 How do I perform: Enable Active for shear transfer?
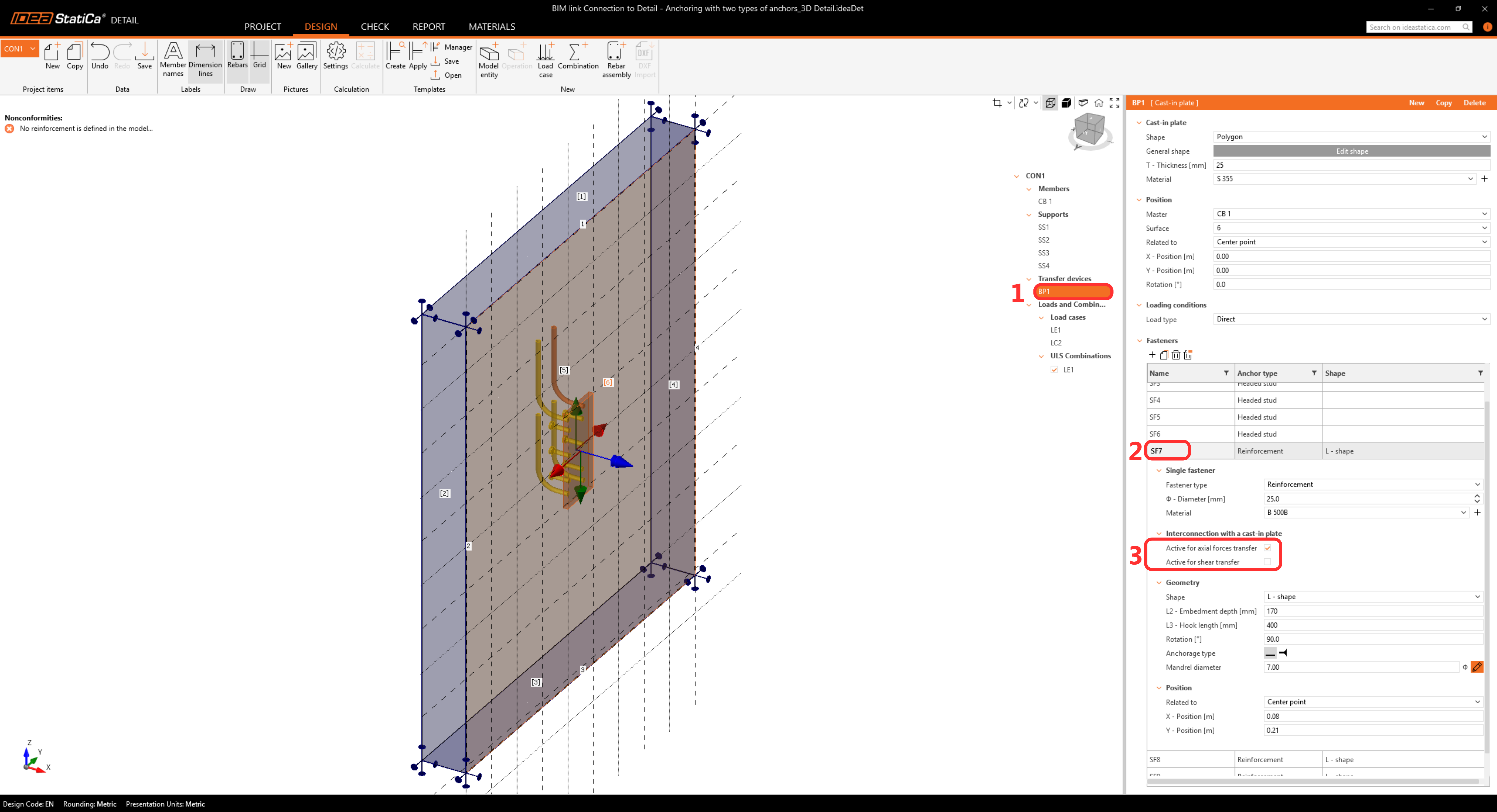click(x=1267, y=562)
